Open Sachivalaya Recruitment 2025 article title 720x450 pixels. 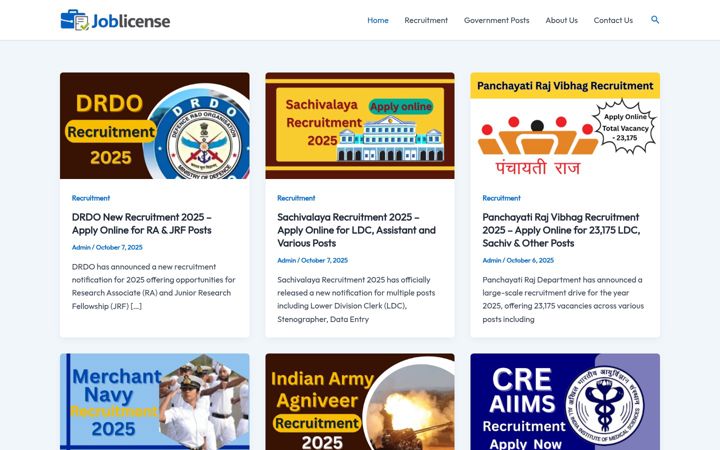tap(356, 230)
